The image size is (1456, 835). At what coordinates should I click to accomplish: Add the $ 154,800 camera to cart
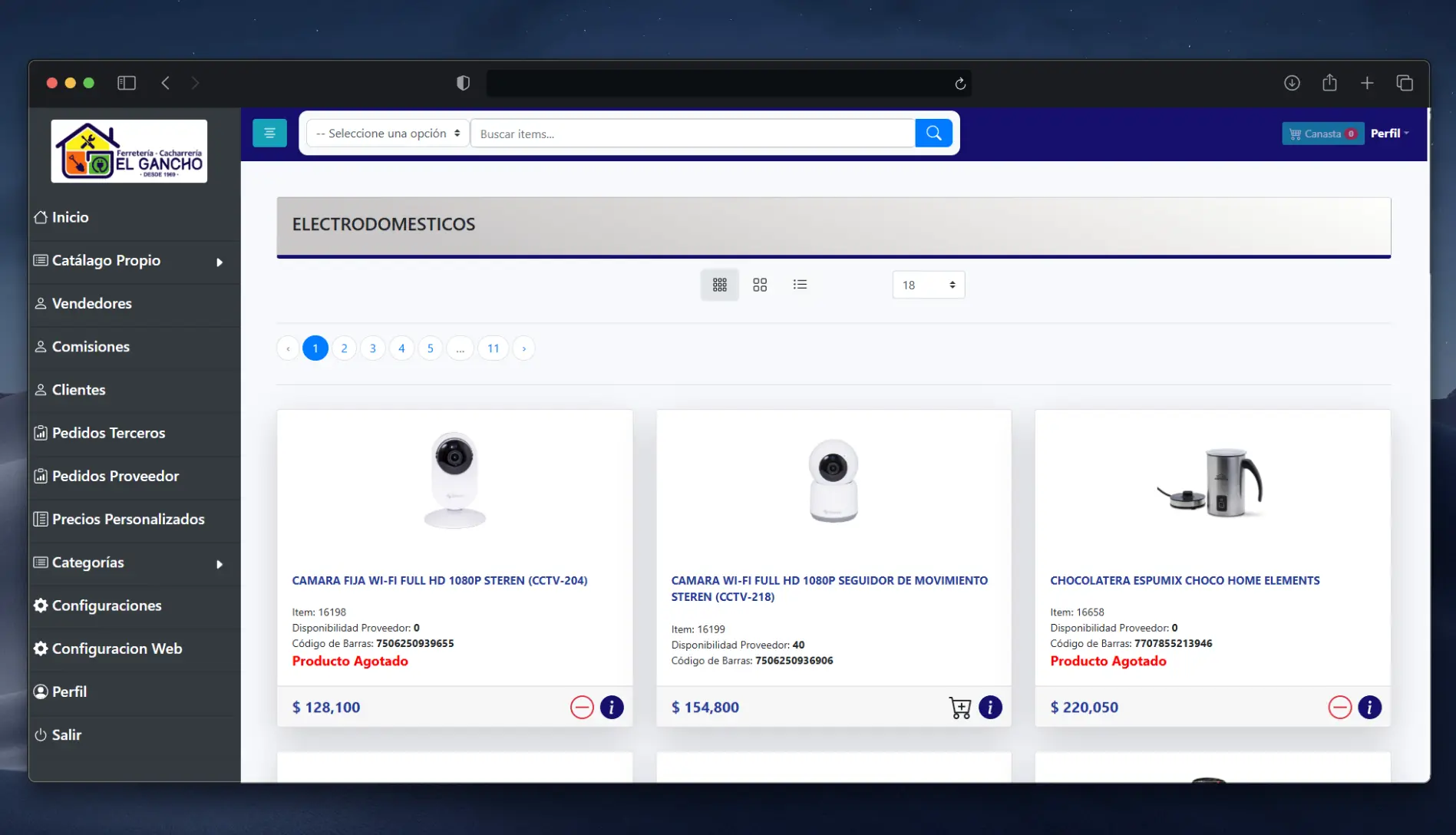coord(960,707)
